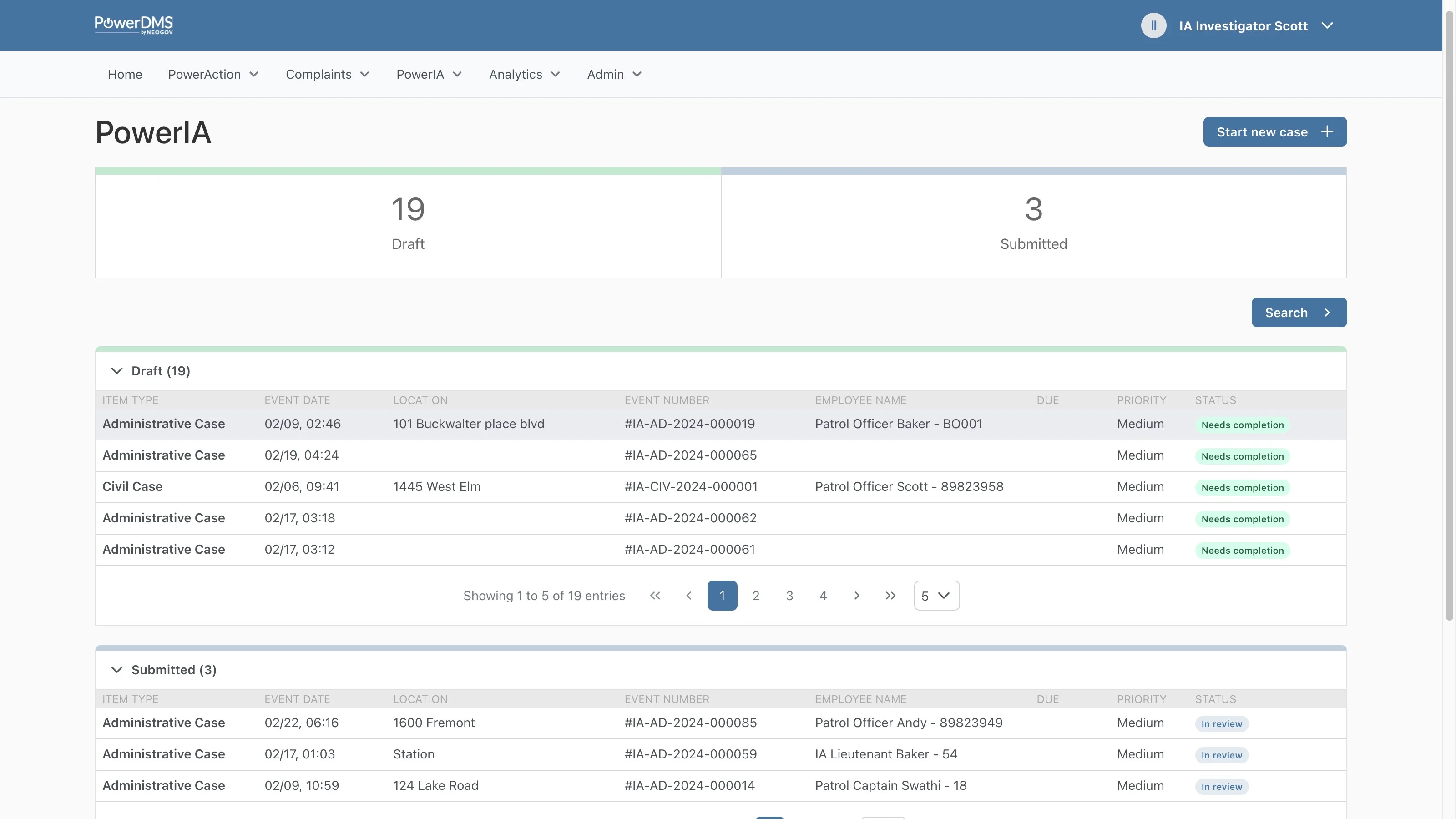Click location 124 Lake Road
The width and height of the screenshot is (1456, 819).
[x=436, y=786]
